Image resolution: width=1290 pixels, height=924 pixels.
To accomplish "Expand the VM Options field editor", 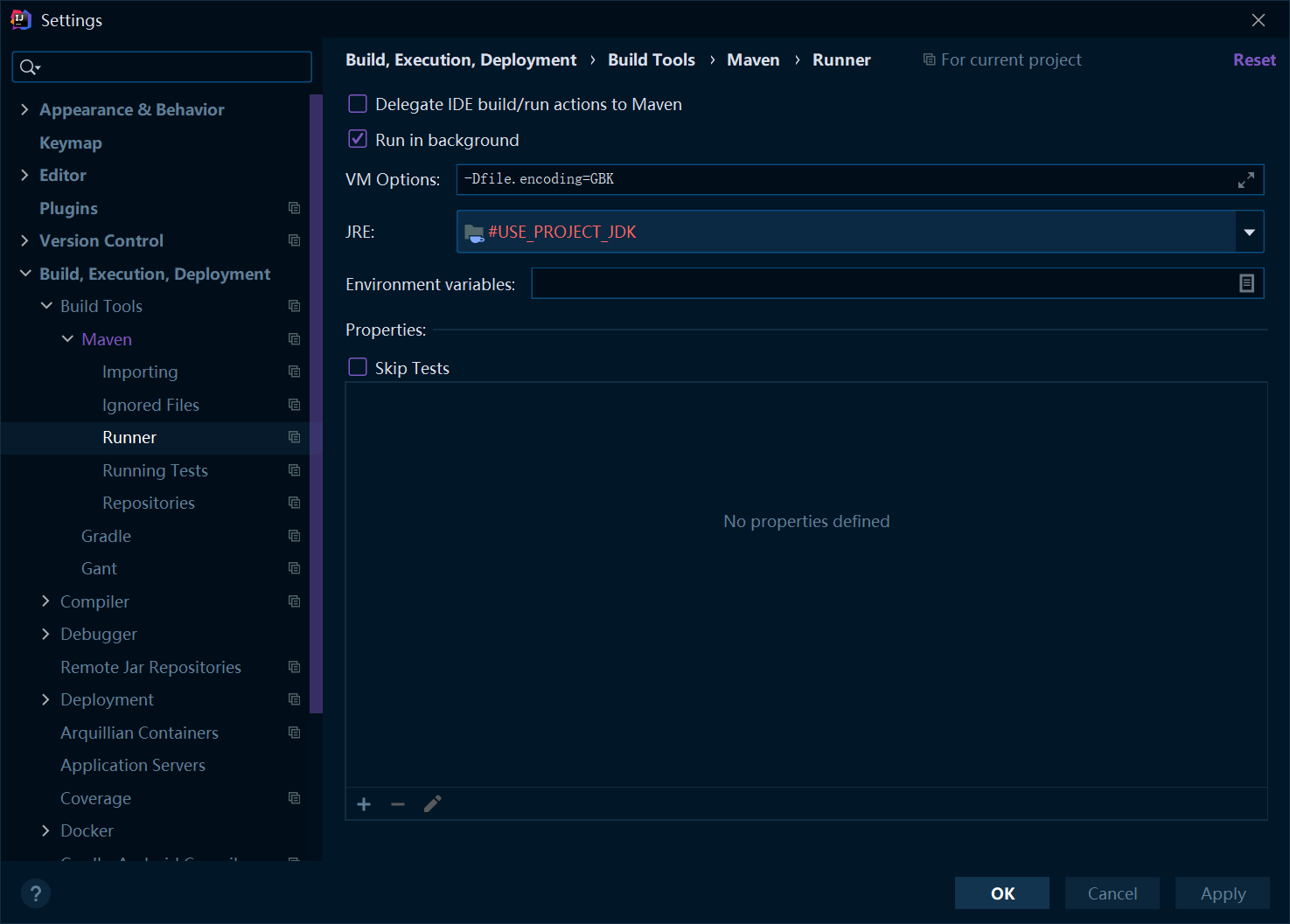I will [1246, 180].
